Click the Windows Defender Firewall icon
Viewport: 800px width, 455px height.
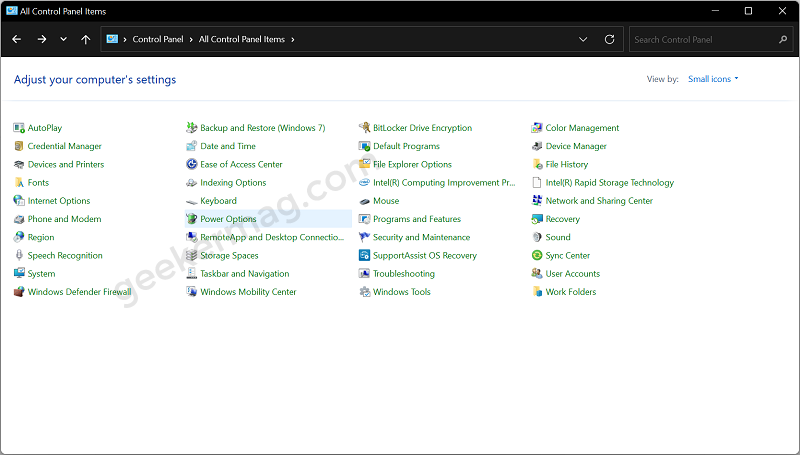pos(19,292)
